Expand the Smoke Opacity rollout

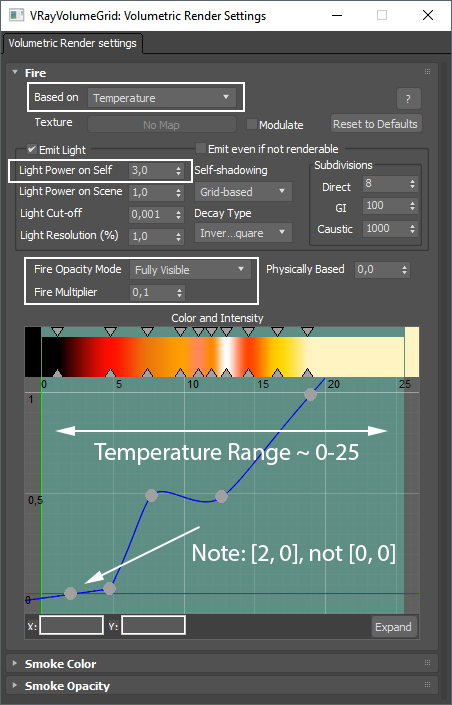click(x=15, y=685)
